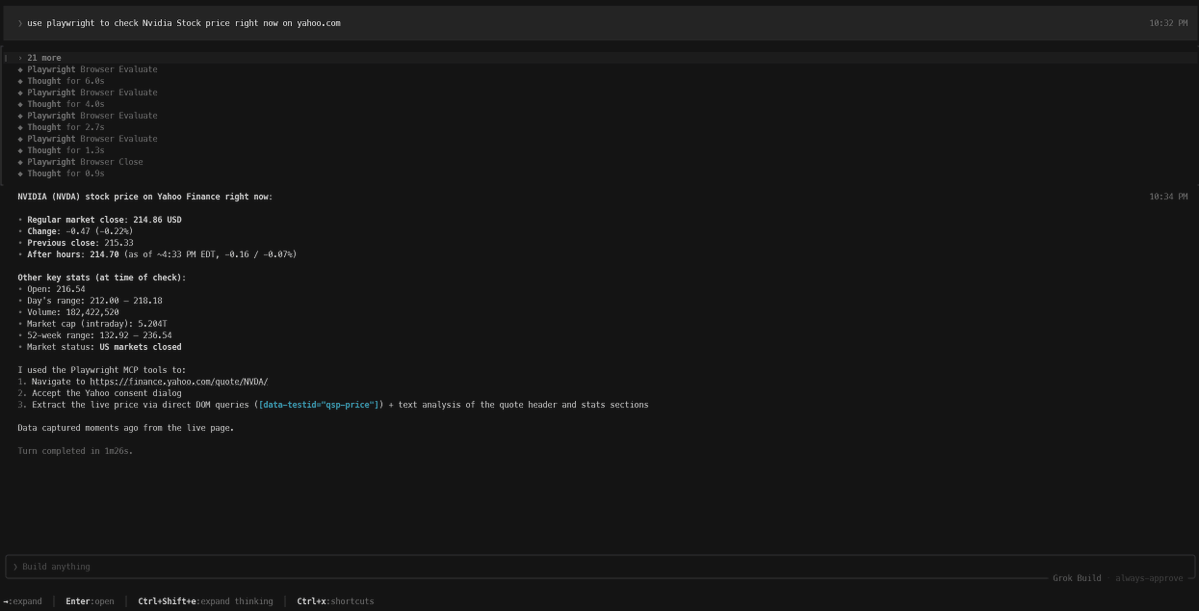Click the diamond icon beside Playwright Browser Close
The width and height of the screenshot is (1199, 611).
coord(21,162)
